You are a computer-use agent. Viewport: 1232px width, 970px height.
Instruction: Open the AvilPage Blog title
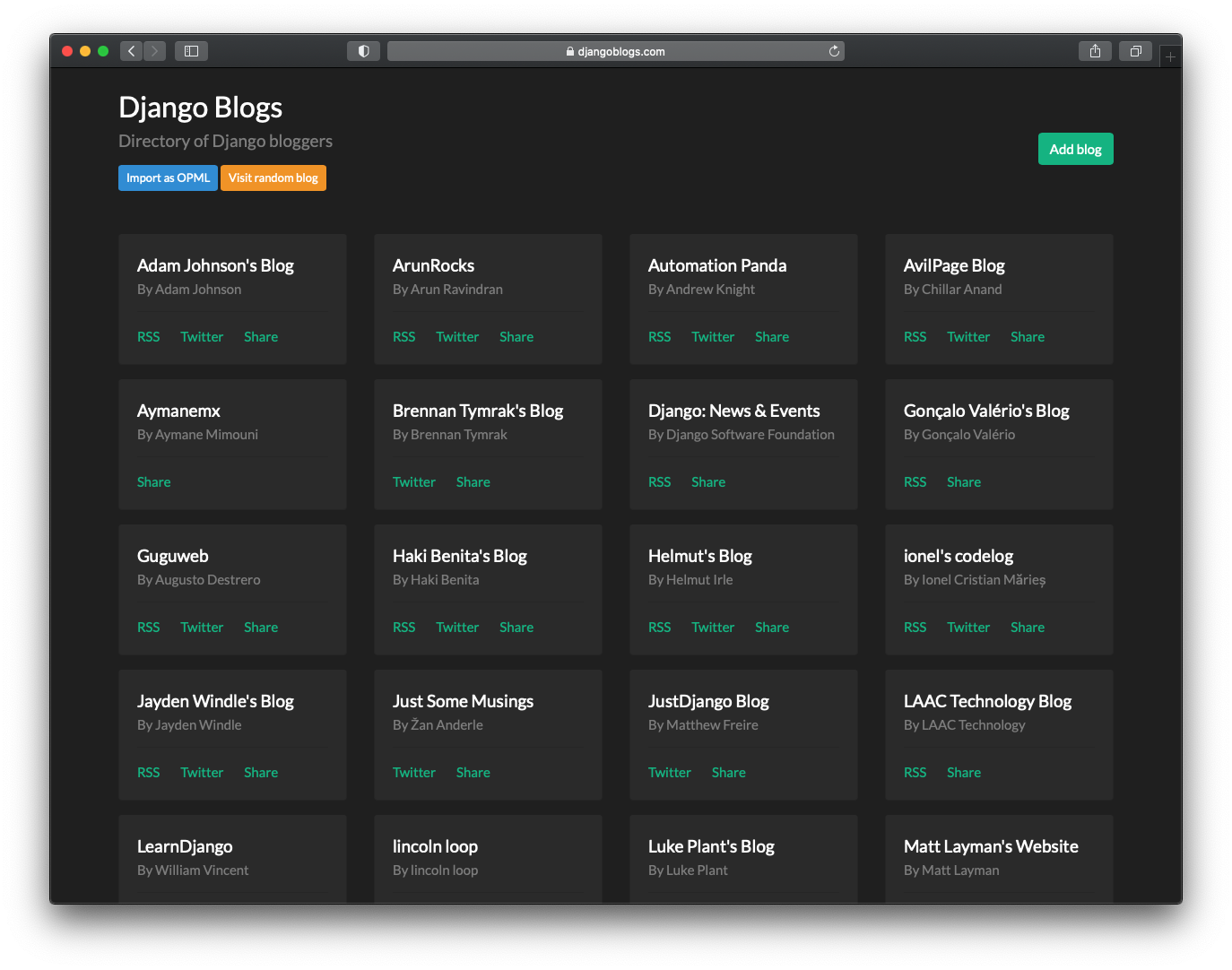coord(954,265)
